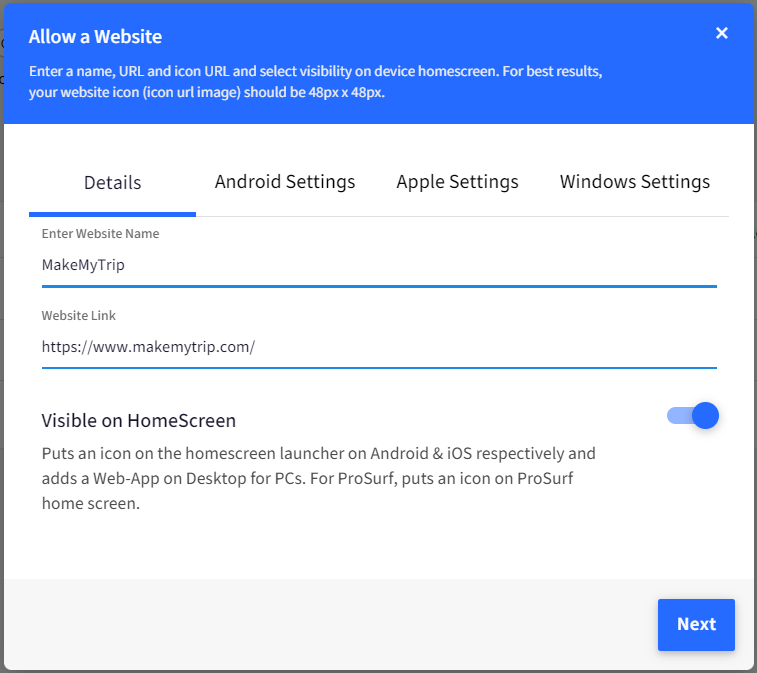This screenshot has width=757, height=673.
Task: Open the Windows Settings tab
Action: tap(634, 182)
